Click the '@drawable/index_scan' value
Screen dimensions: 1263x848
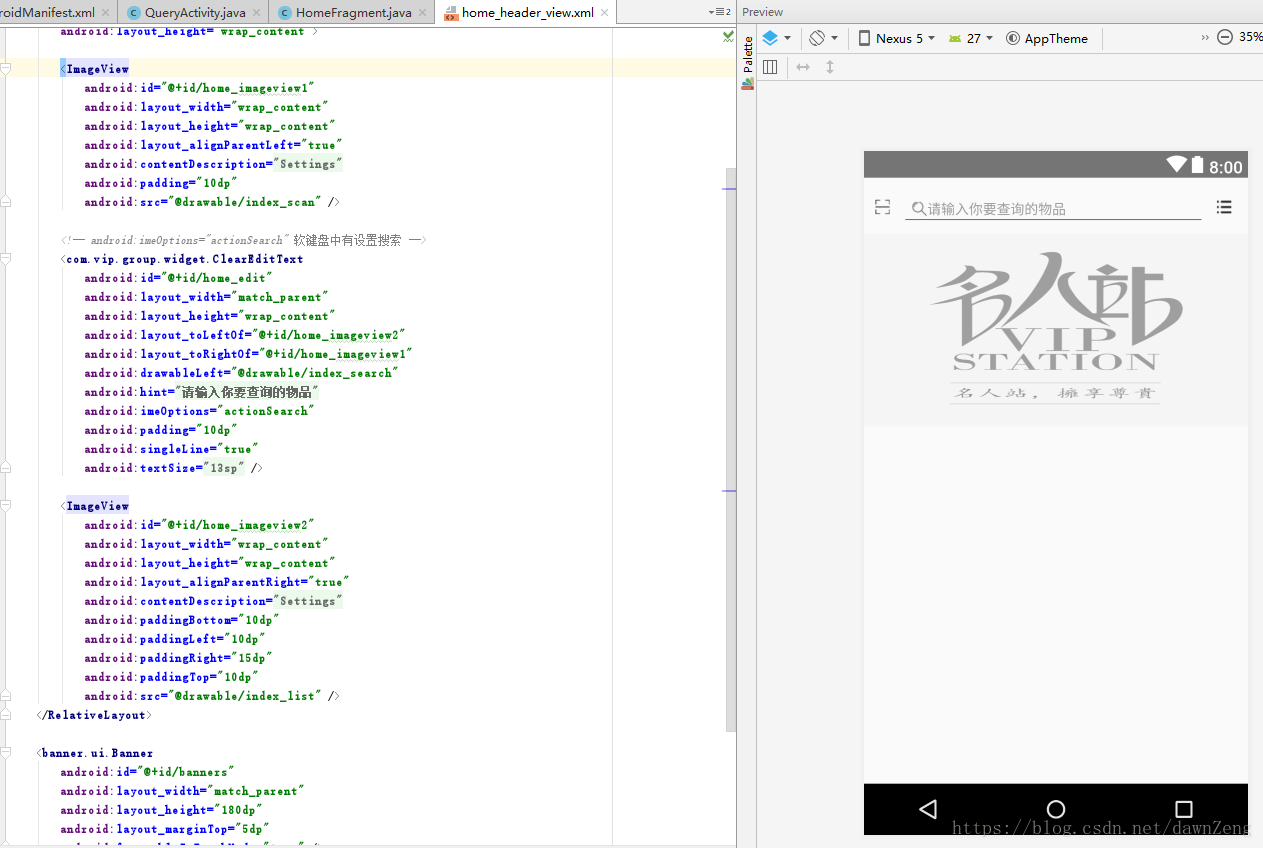coord(249,202)
